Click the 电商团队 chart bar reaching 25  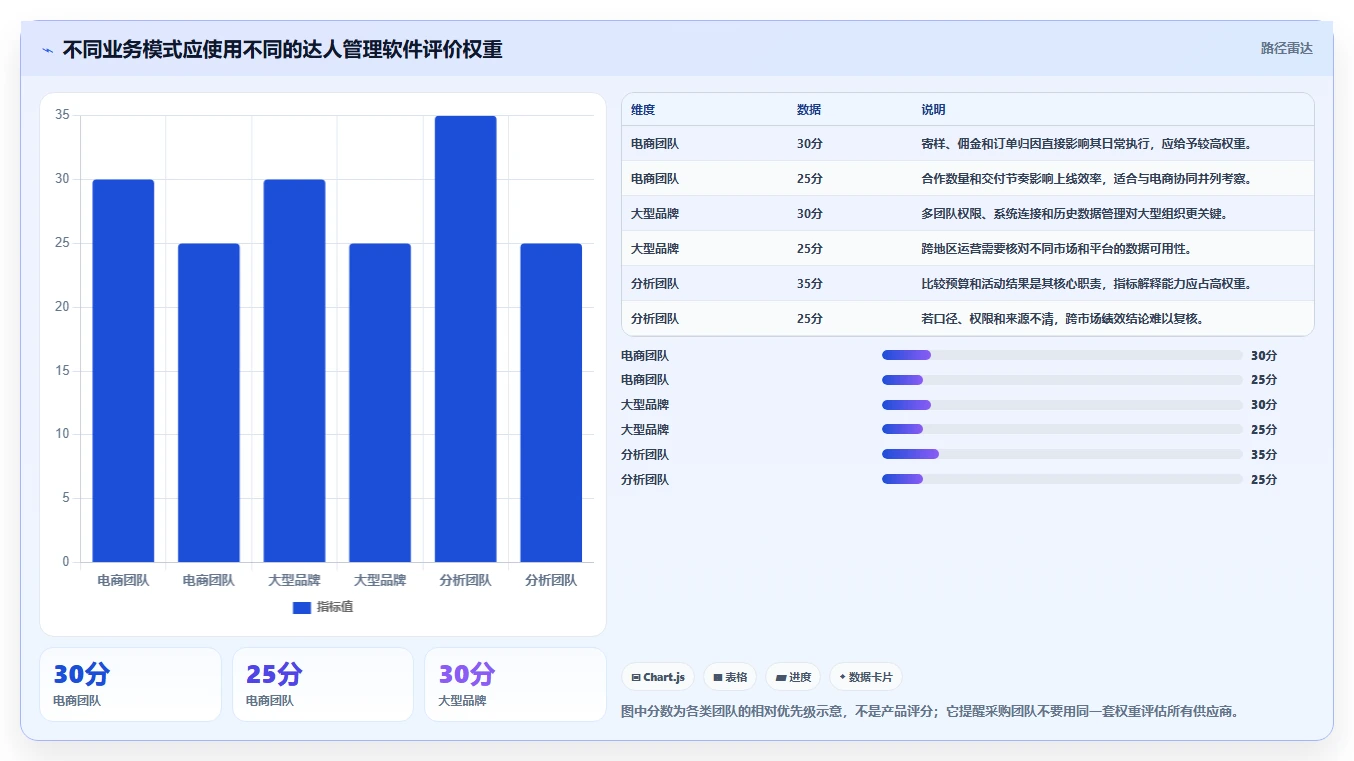pyautogui.click(x=209, y=403)
